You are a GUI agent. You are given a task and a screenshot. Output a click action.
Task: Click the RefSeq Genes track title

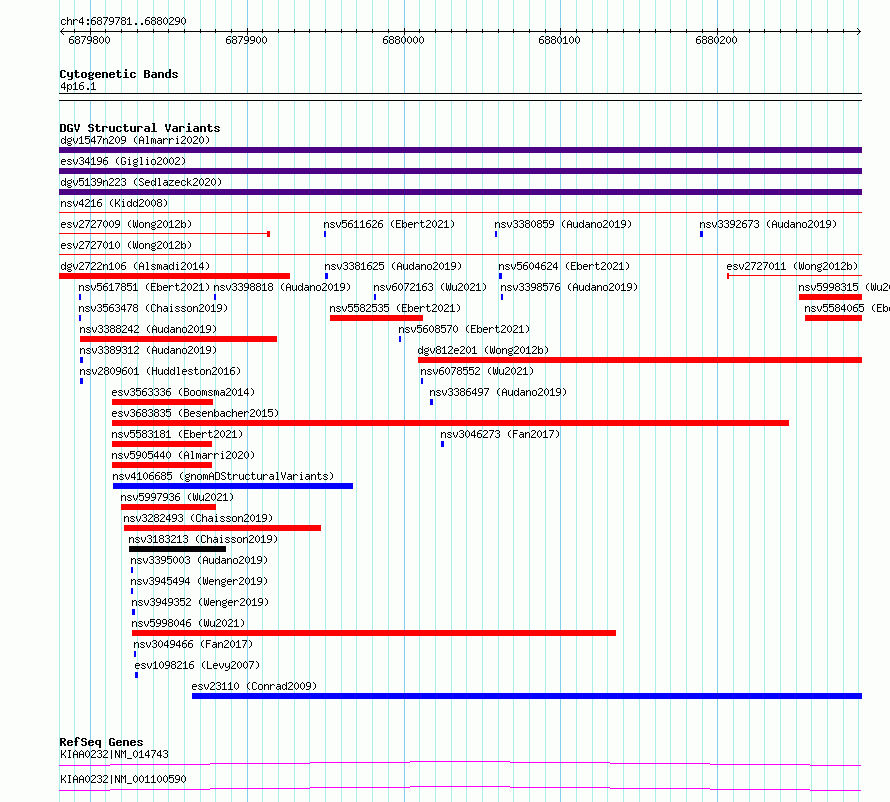click(x=101, y=742)
